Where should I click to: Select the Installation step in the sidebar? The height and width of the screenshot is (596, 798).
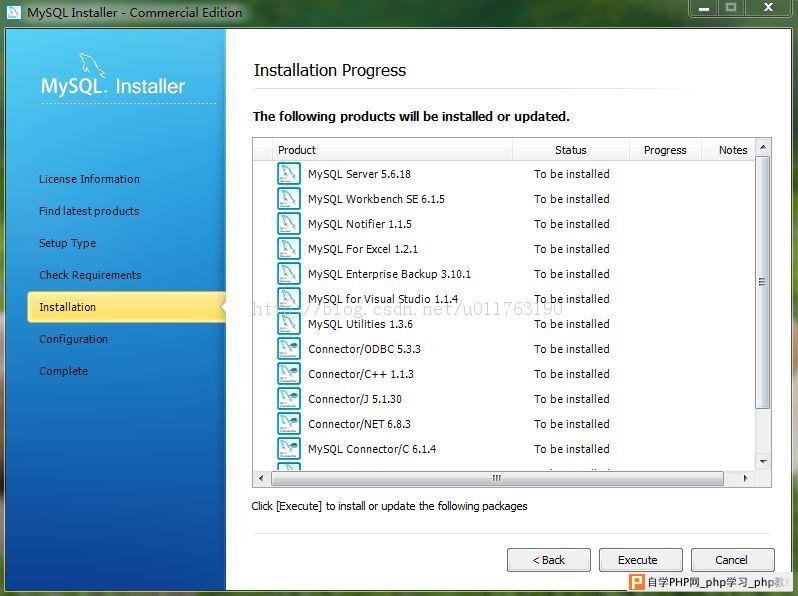[127, 307]
